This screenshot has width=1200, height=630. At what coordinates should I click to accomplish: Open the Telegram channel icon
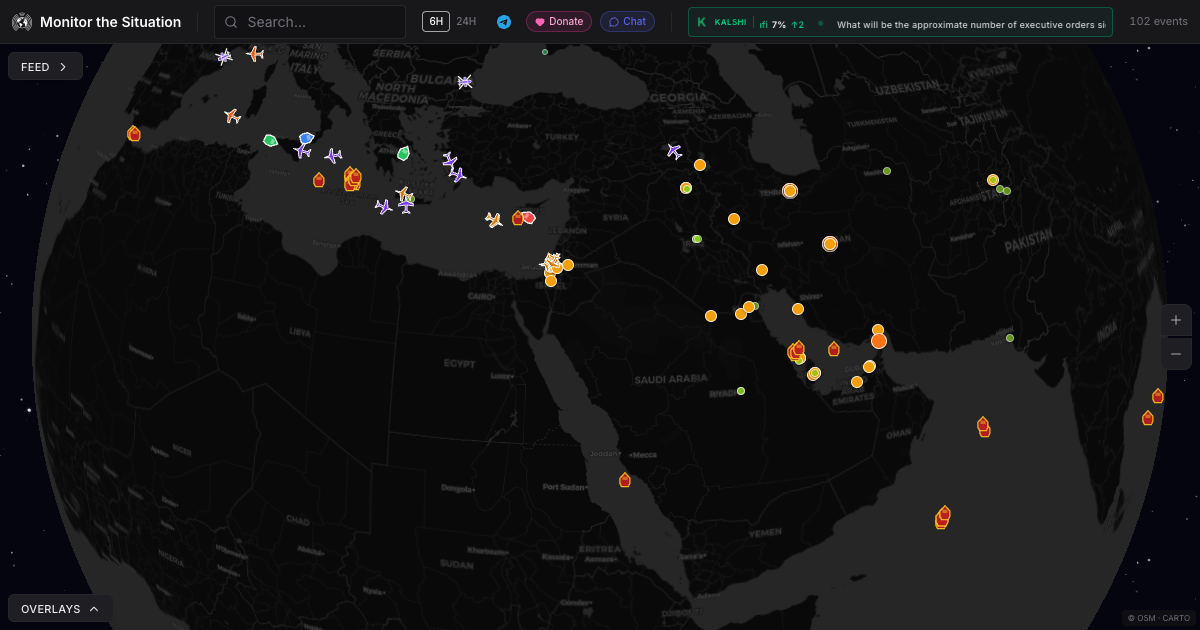click(504, 21)
